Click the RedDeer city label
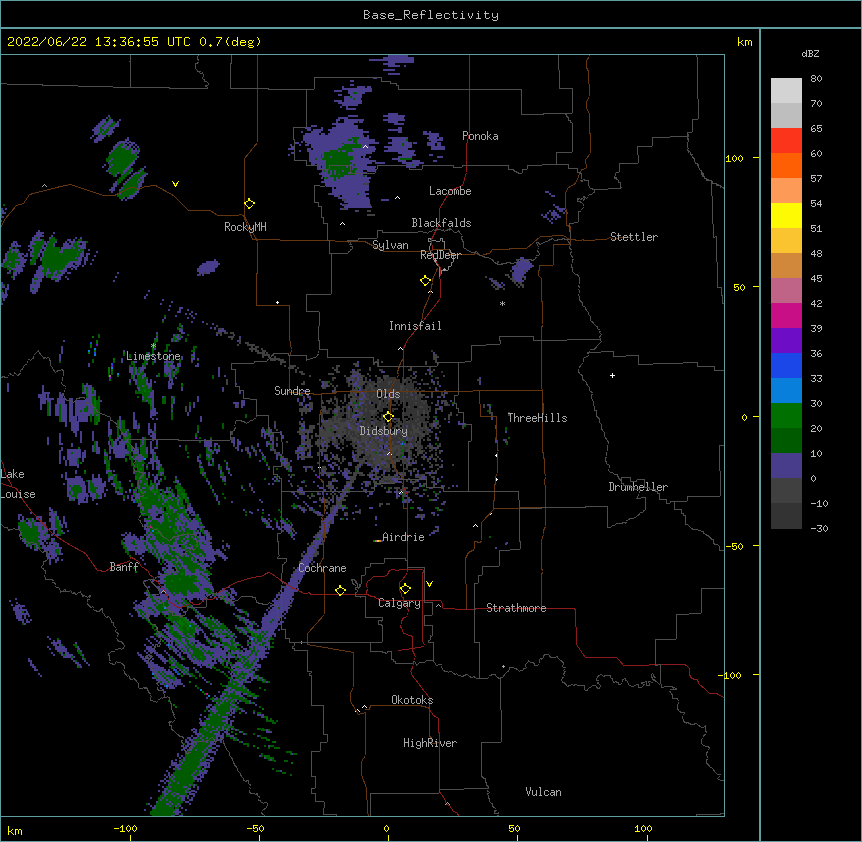Screen dimensions: 862x842 click(x=440, y=255)
